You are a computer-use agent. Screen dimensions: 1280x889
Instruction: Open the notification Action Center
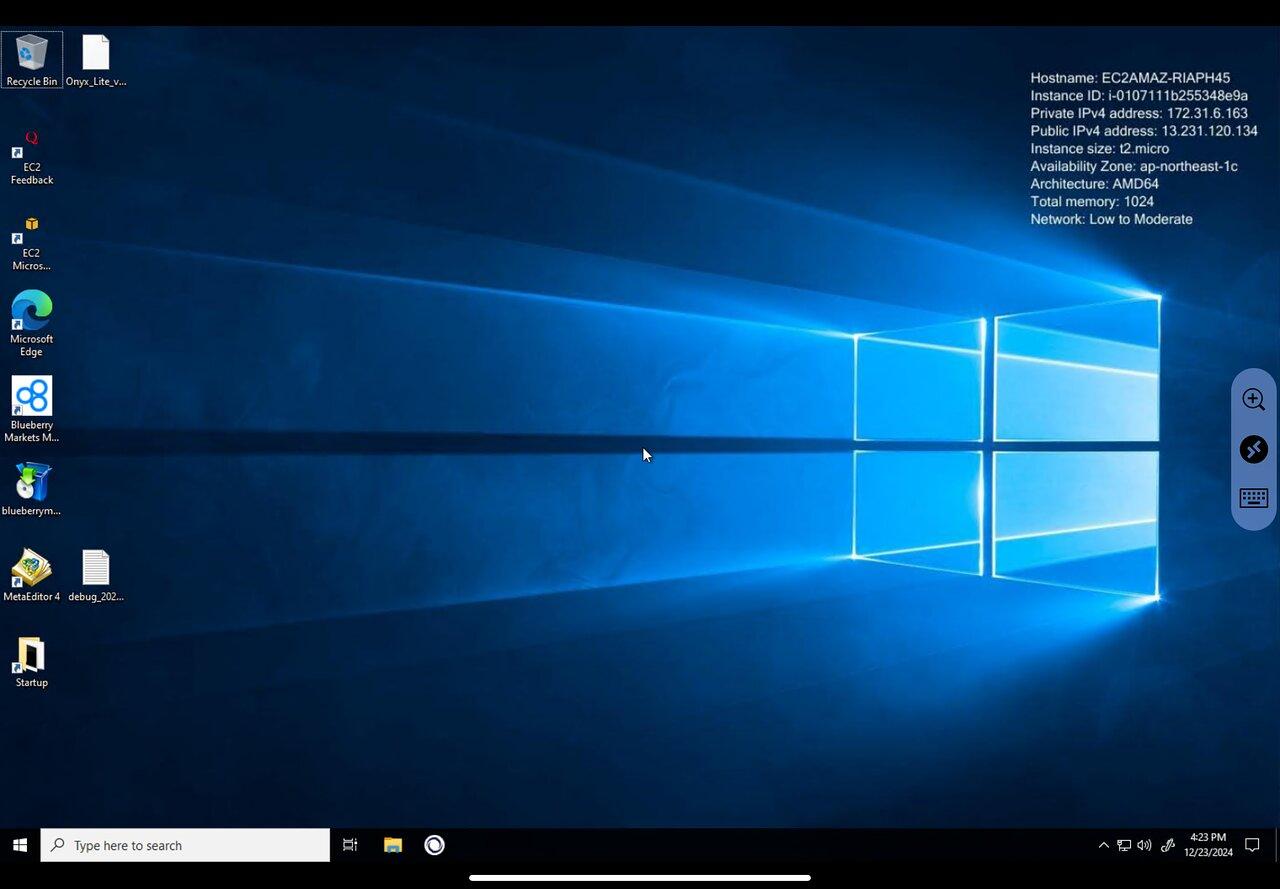pyautogui.click(x=1252, y=845)
